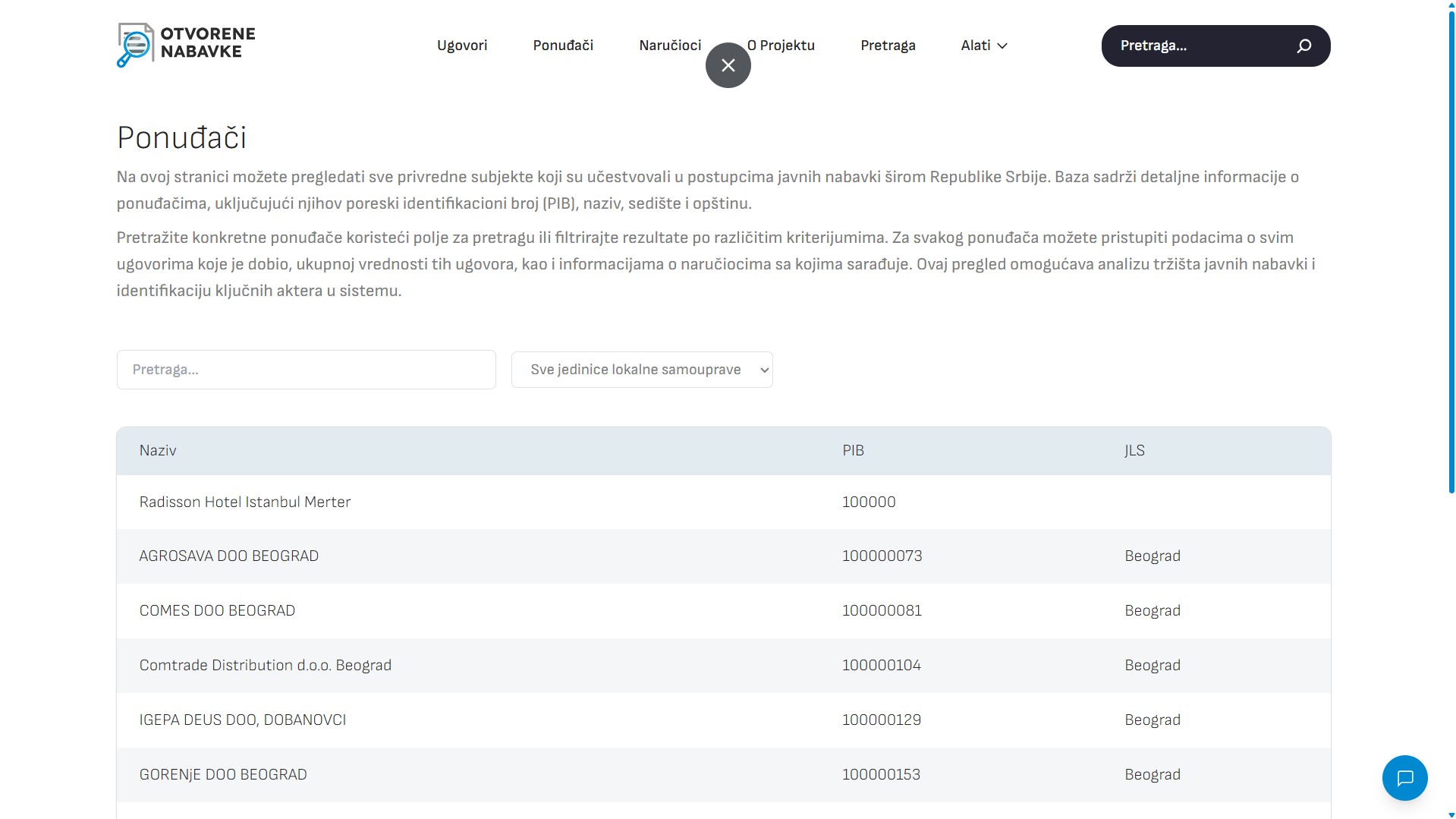
Task: Select the Pretraga navigation link
Action: [x=888, y=46]
